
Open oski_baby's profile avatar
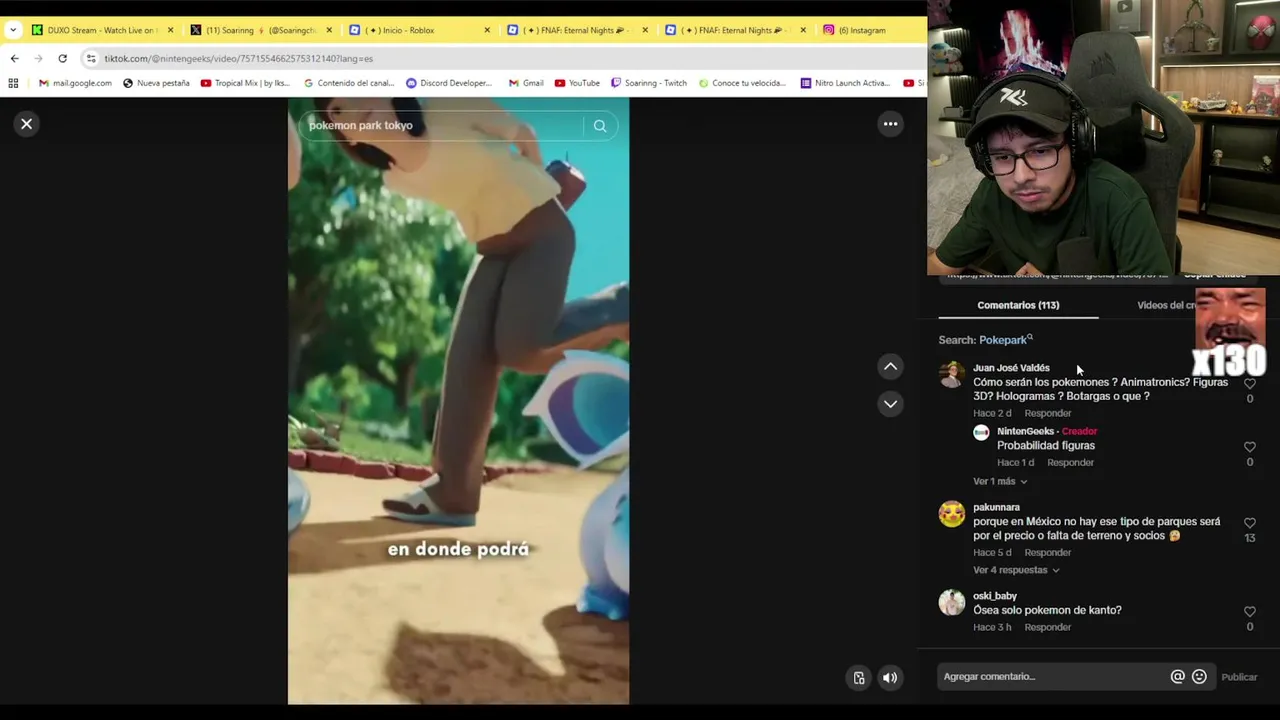[x=952, y=602]
